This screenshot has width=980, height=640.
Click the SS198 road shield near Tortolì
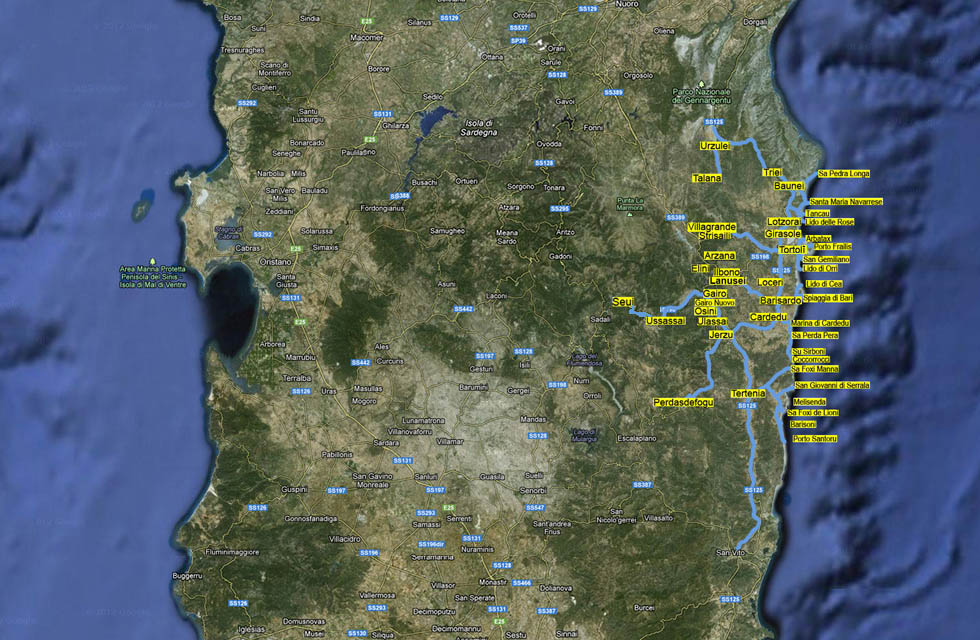pos(760,256)
